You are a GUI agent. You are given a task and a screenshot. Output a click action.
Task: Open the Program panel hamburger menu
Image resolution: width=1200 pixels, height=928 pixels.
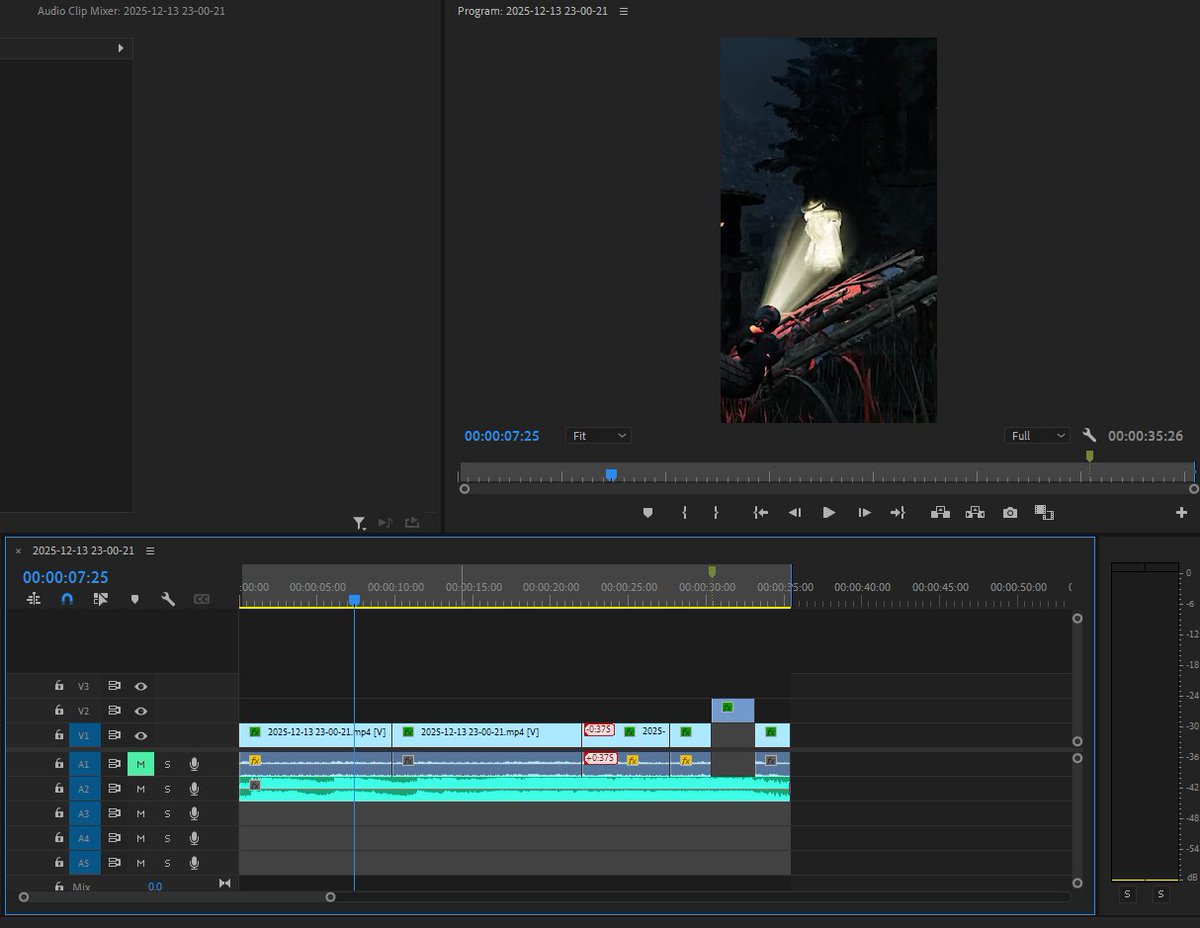623,11
